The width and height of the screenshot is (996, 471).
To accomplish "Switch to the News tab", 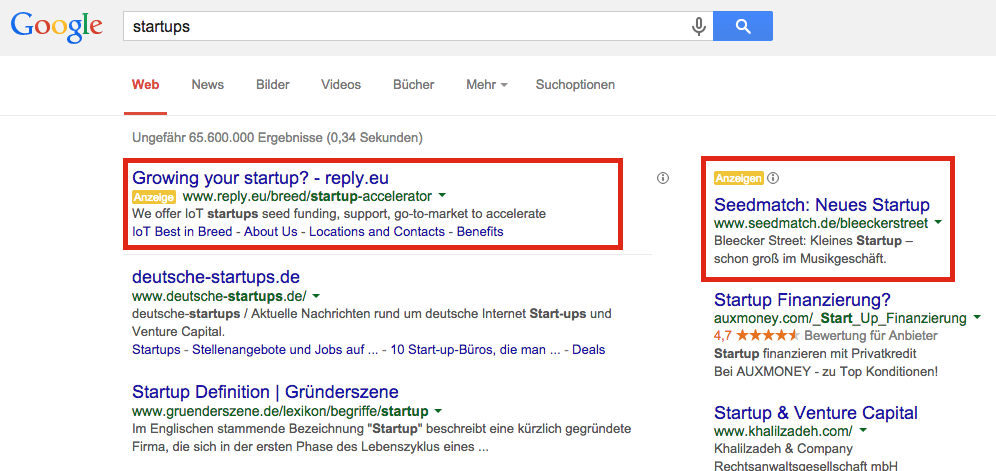I will (x=208, y=85).
